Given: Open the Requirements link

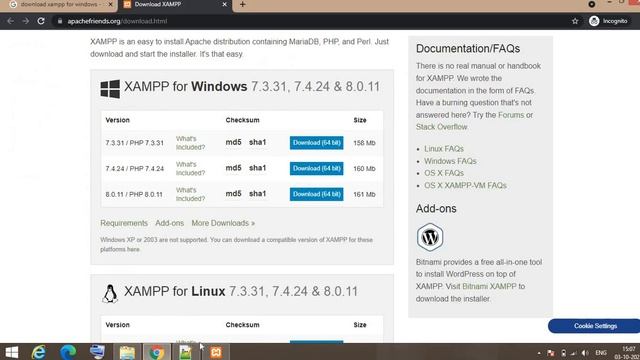Looking at the screenshot, I should [x=124, y=223].
